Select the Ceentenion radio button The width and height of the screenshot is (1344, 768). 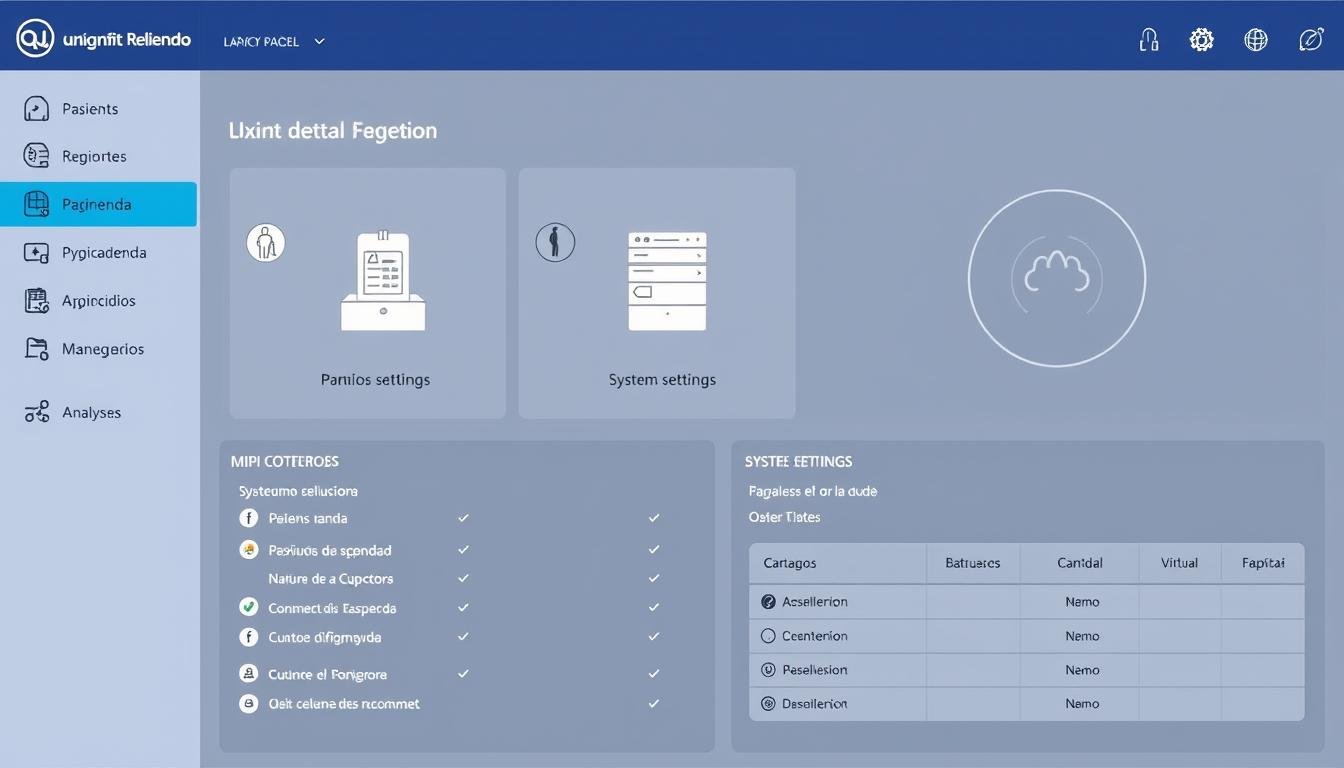click(768, 636)
